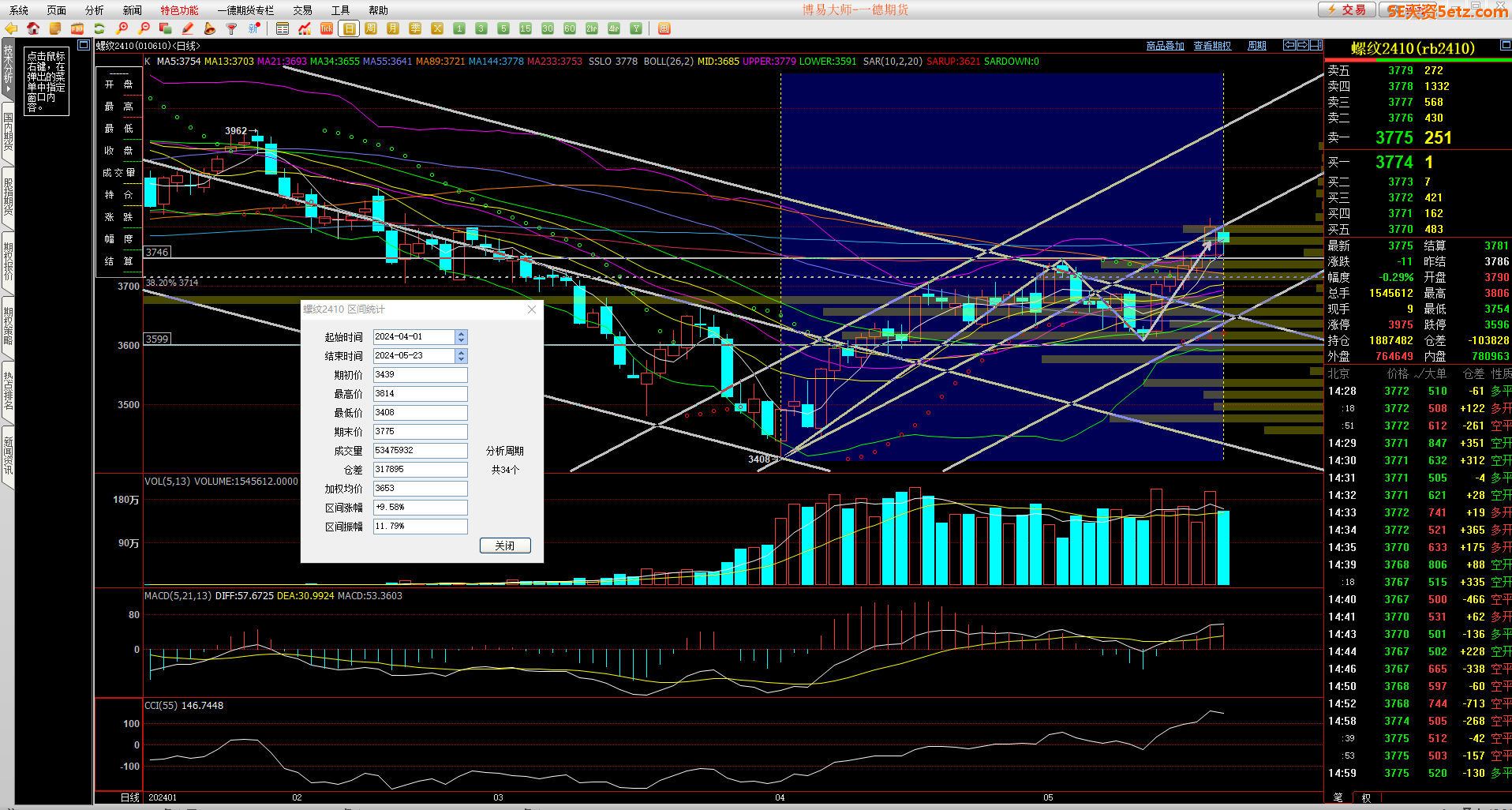
Task: Zoom in with the plus magnifier icon
Action: click(x=122, y=28)
